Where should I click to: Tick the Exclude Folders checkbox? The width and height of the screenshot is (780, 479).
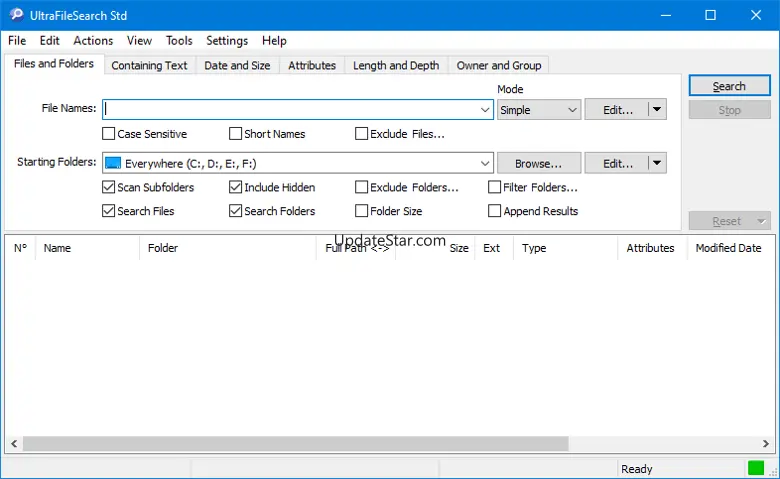tap(362, 187)
